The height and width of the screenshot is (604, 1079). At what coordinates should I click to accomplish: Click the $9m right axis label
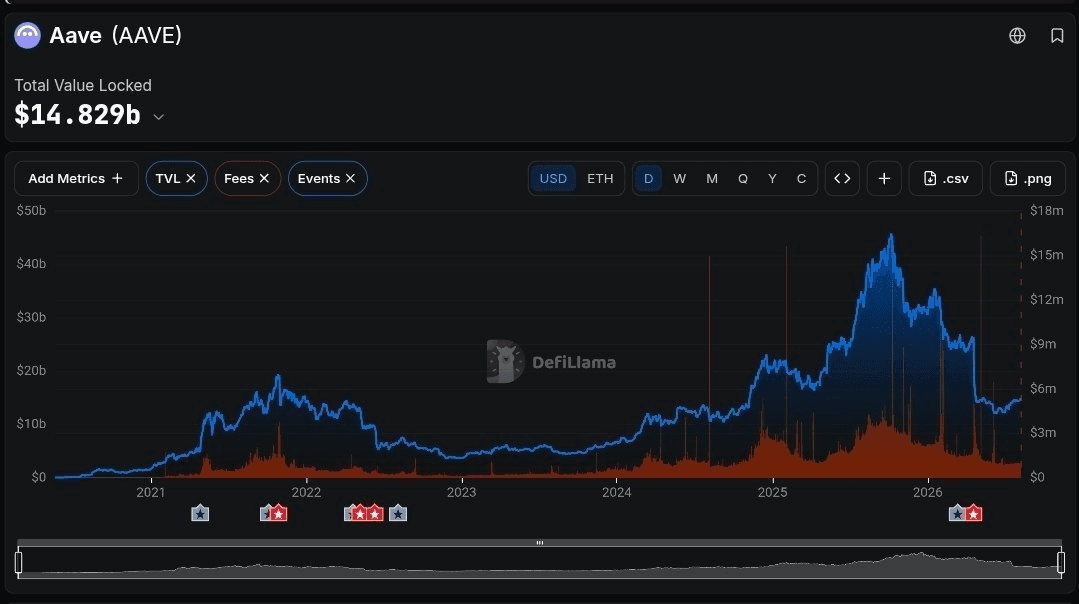click(x=1043, y=344)
